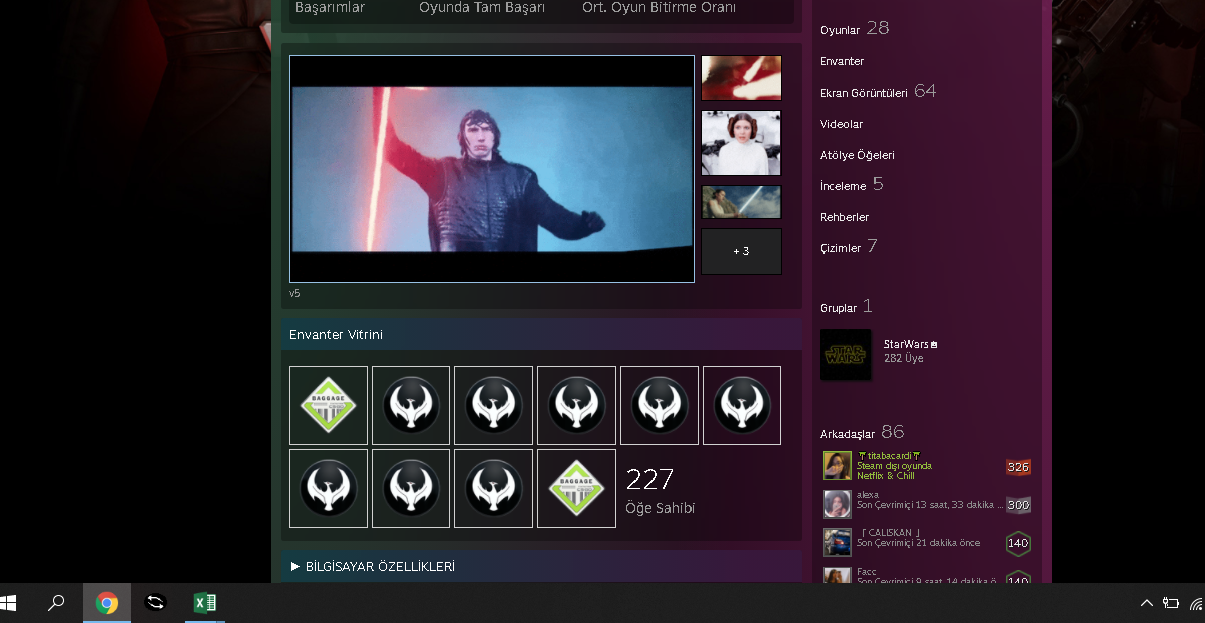1205x623 pixels.
Task: Open the Oyunlar 28 games link
Action: (x=854, y=29)
